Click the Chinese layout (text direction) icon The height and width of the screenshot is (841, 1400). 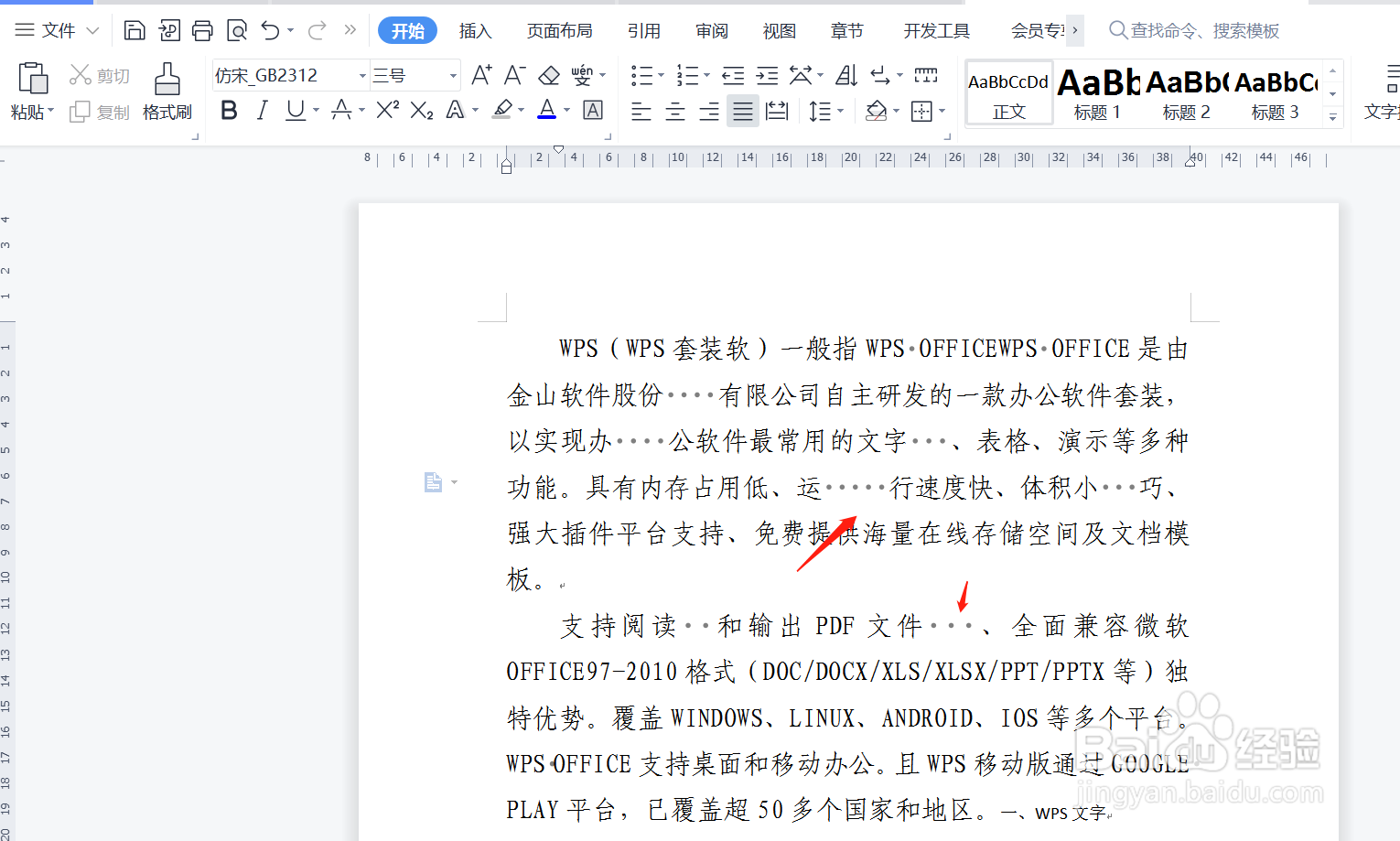[x=802, y=75]
